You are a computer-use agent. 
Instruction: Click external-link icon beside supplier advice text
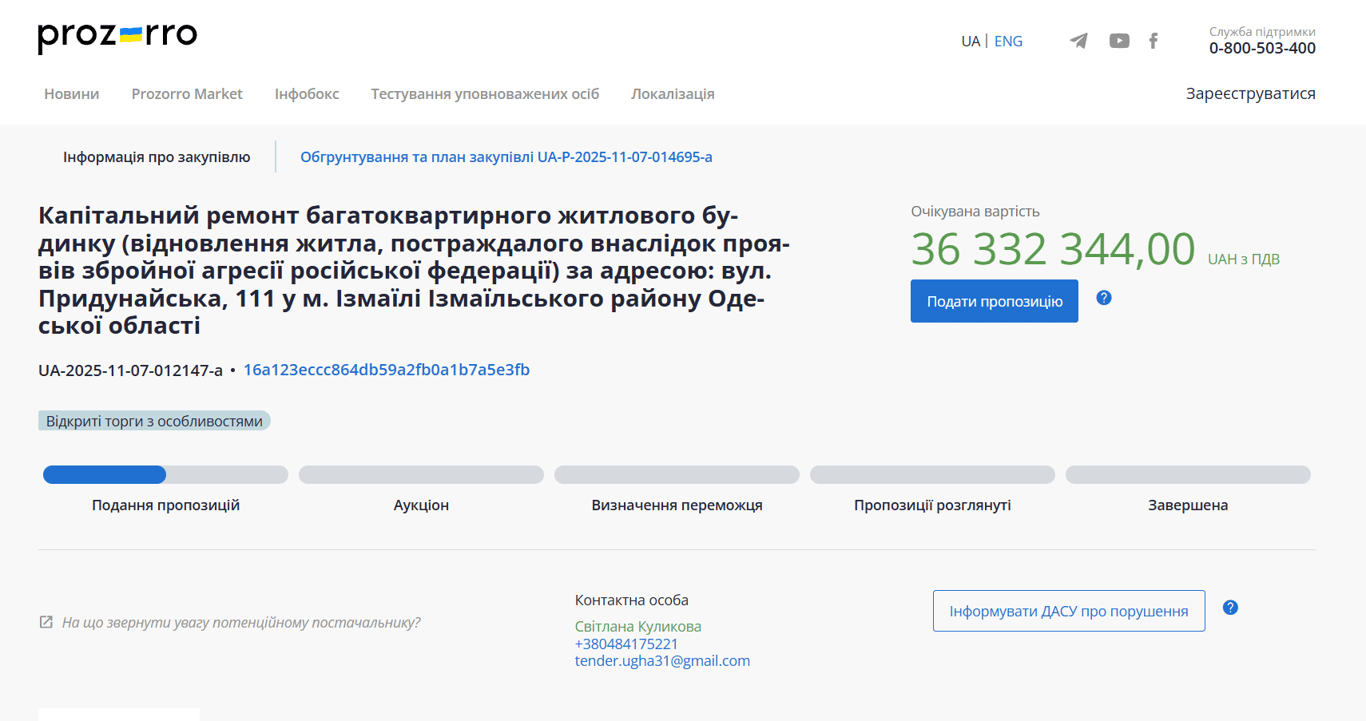coord(45,621)
